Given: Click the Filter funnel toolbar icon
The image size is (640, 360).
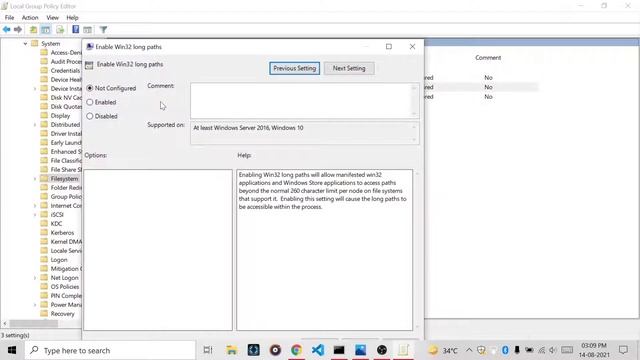Looking at the screenshot, I should coord(103,29).
